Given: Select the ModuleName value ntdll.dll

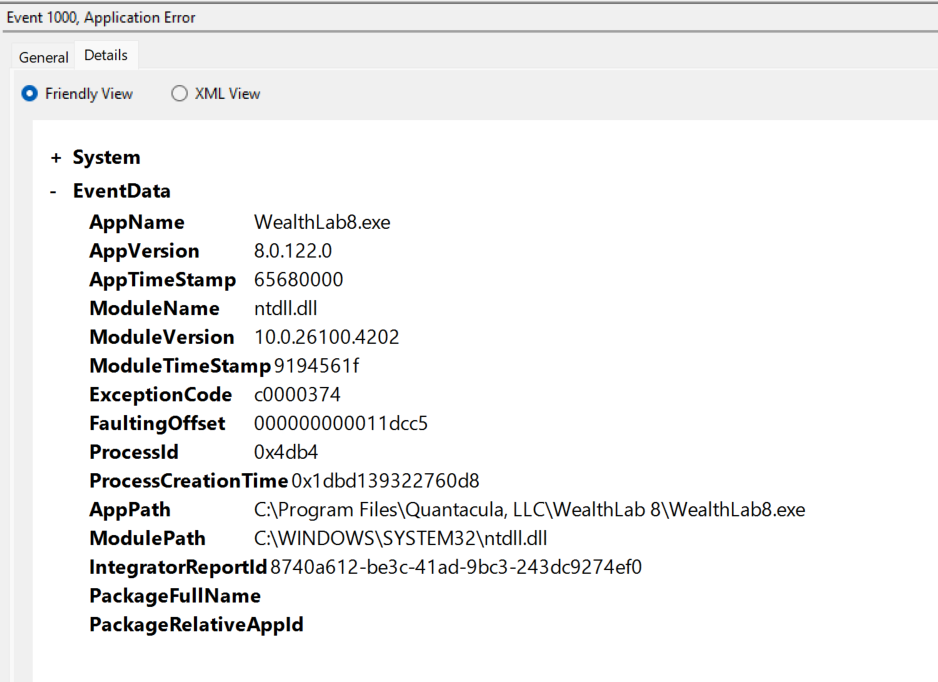Looking at the screenshot, I should 285,308.
